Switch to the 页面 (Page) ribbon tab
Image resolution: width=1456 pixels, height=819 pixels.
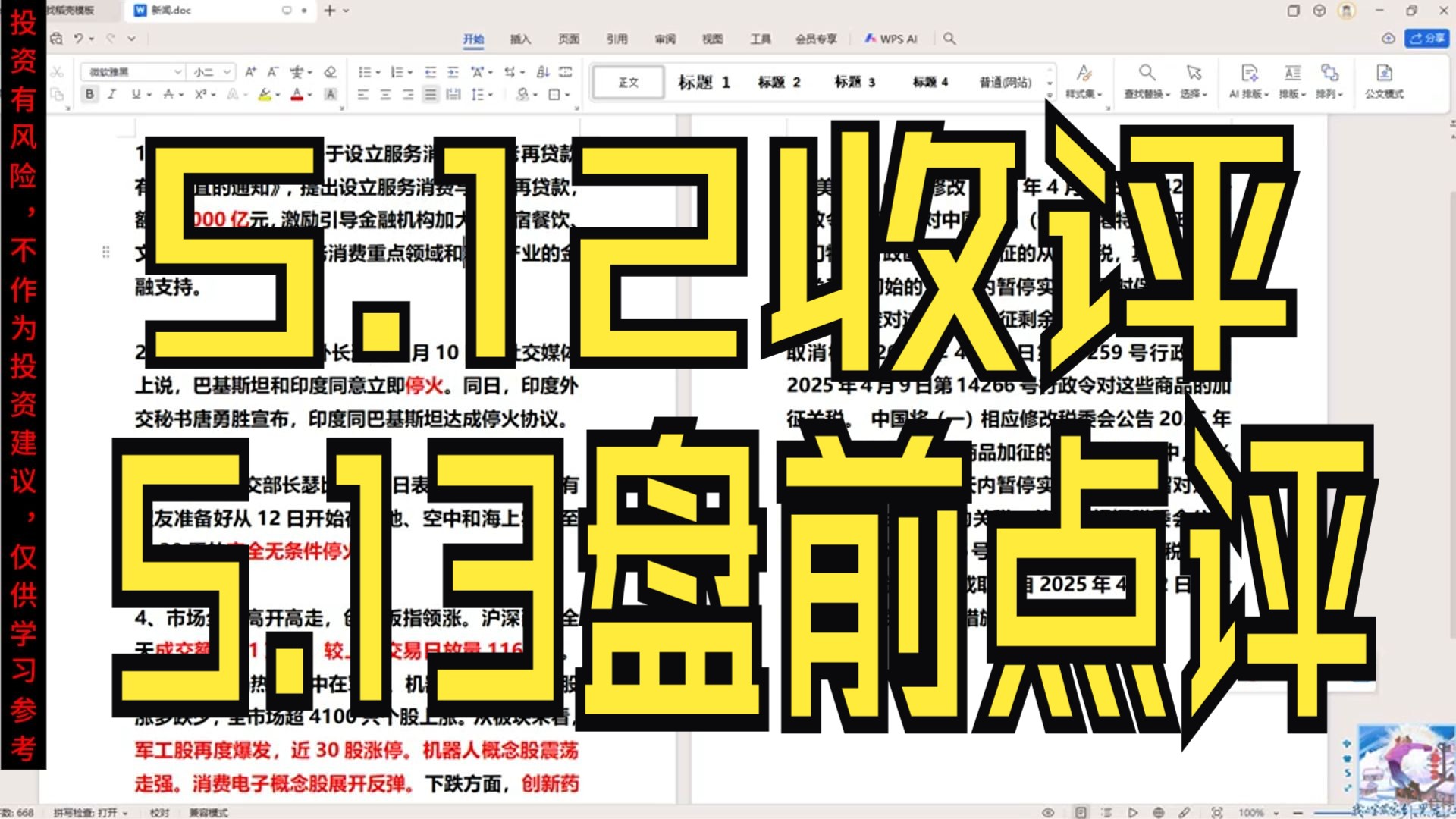(x=569, y=39)
